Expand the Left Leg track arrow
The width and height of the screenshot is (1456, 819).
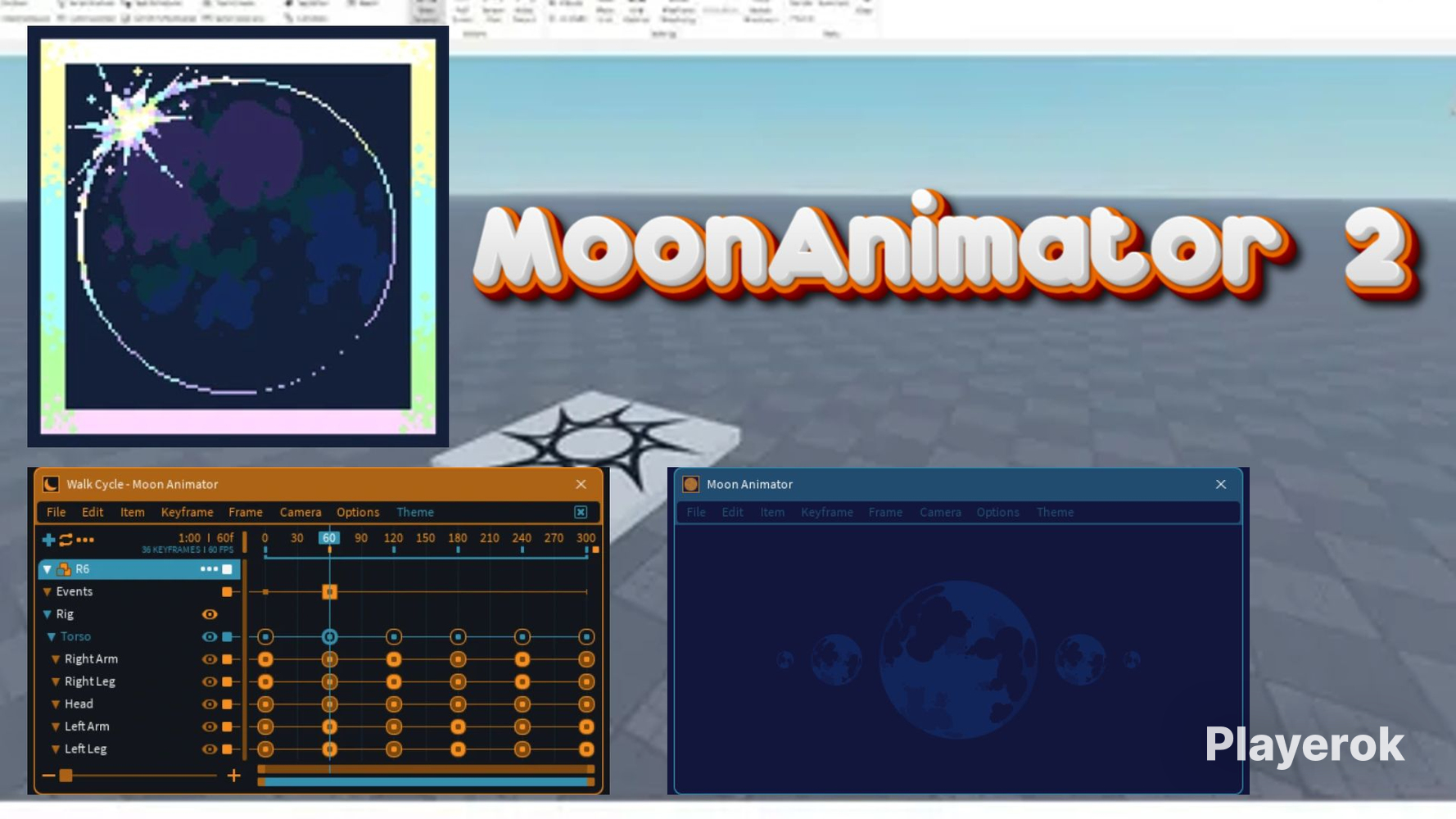(56, 749)
